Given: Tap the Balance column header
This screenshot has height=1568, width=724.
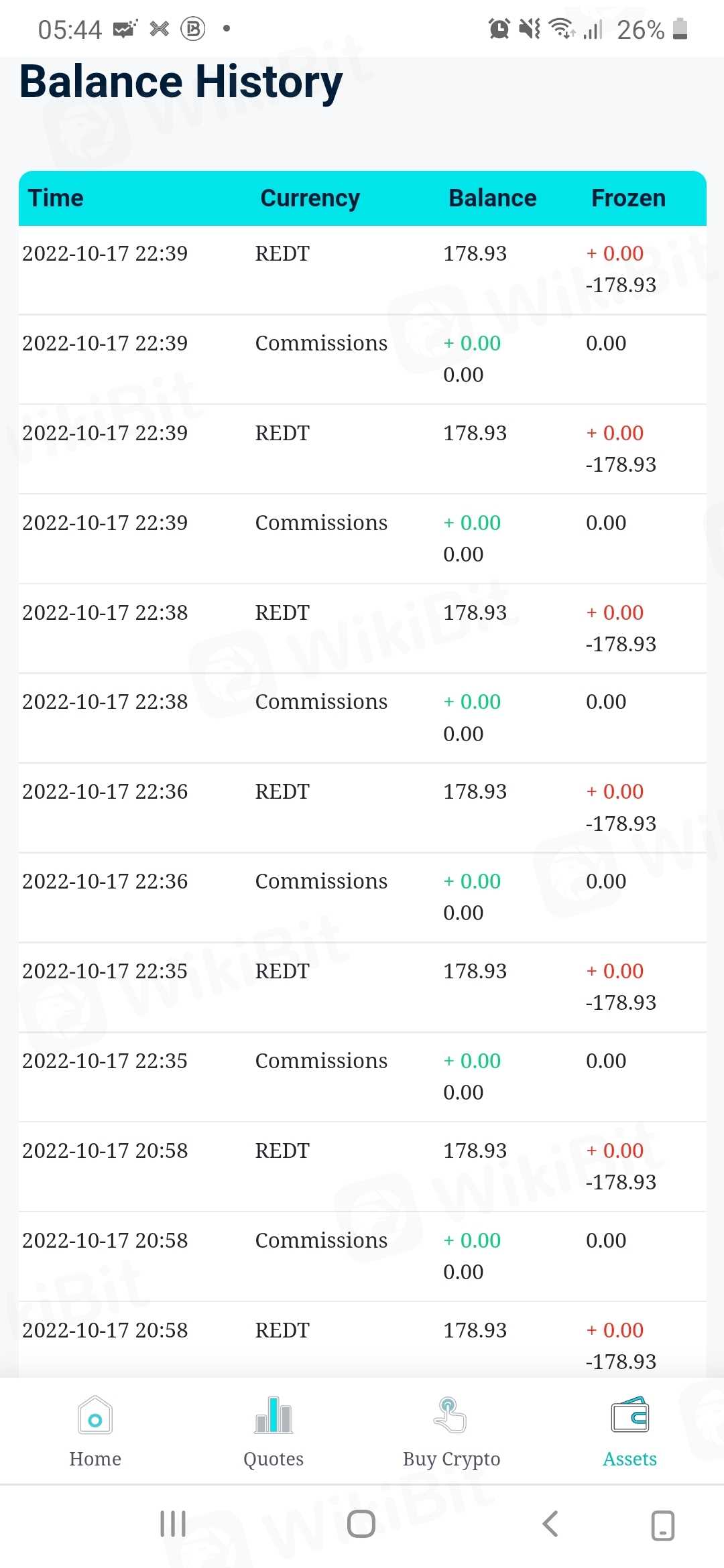Looking at the screenshot, I should coord(492,198).
